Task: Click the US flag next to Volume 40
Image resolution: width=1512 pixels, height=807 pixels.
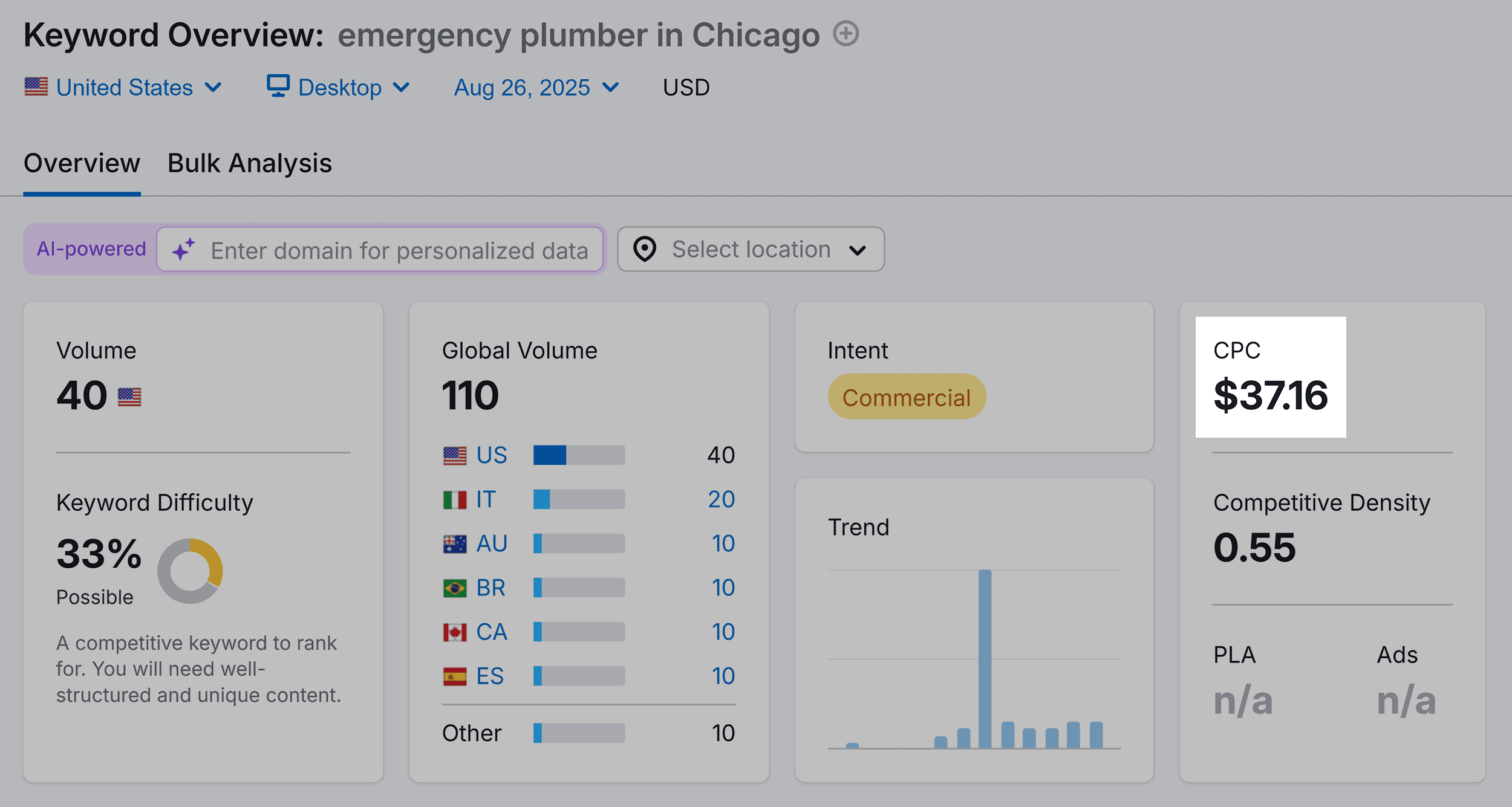Action: coord(129,397)
